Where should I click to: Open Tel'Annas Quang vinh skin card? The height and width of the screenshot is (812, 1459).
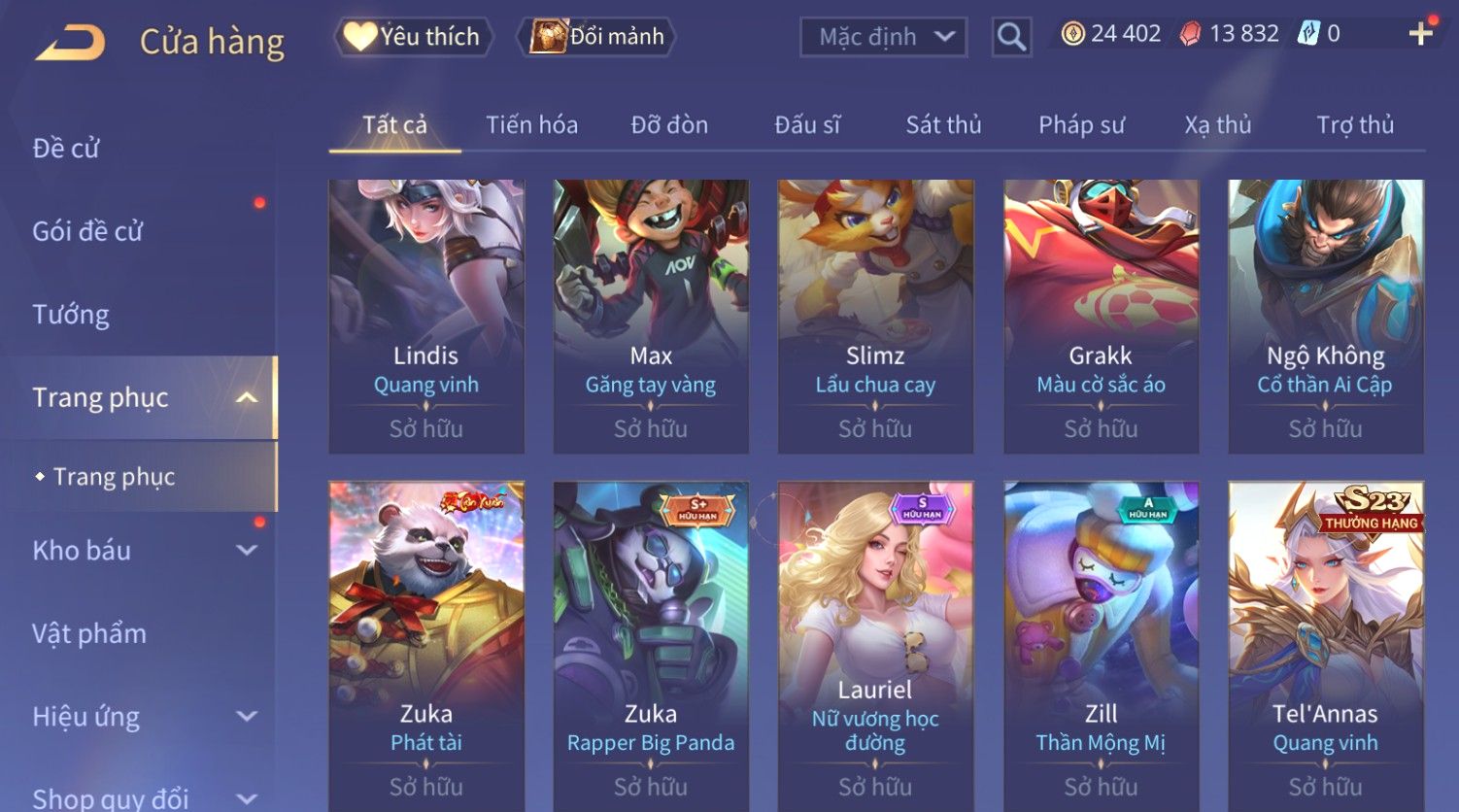click(x=1326, y=646)
